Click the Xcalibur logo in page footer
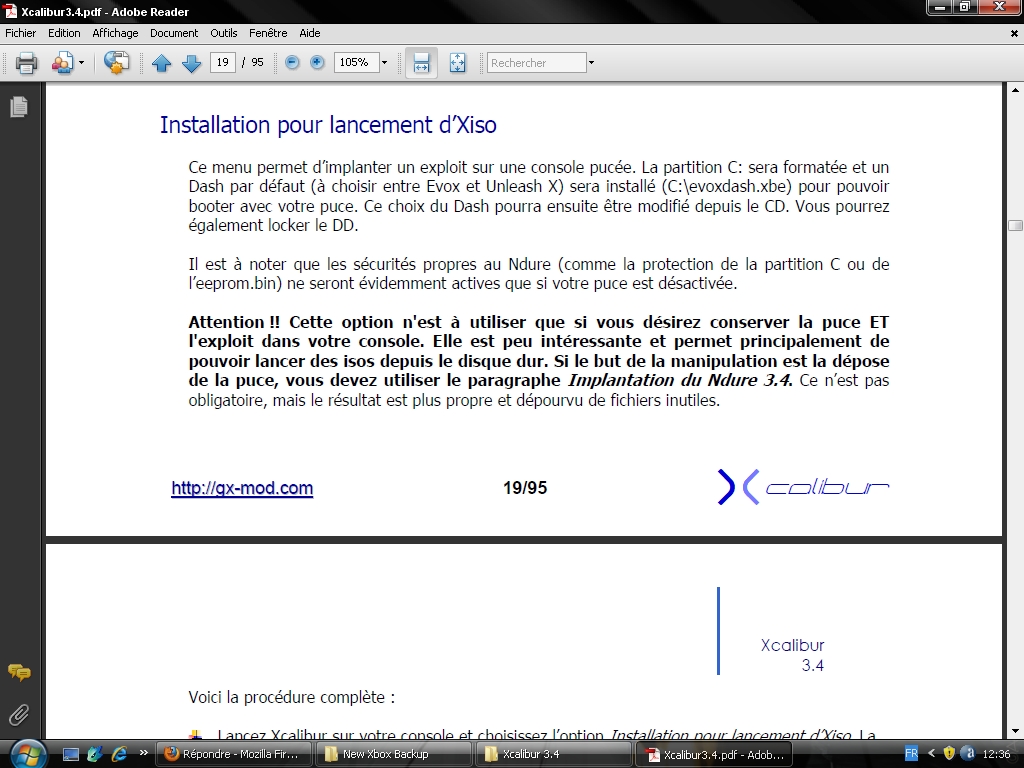1024x768 pixels. coord(803,487)
